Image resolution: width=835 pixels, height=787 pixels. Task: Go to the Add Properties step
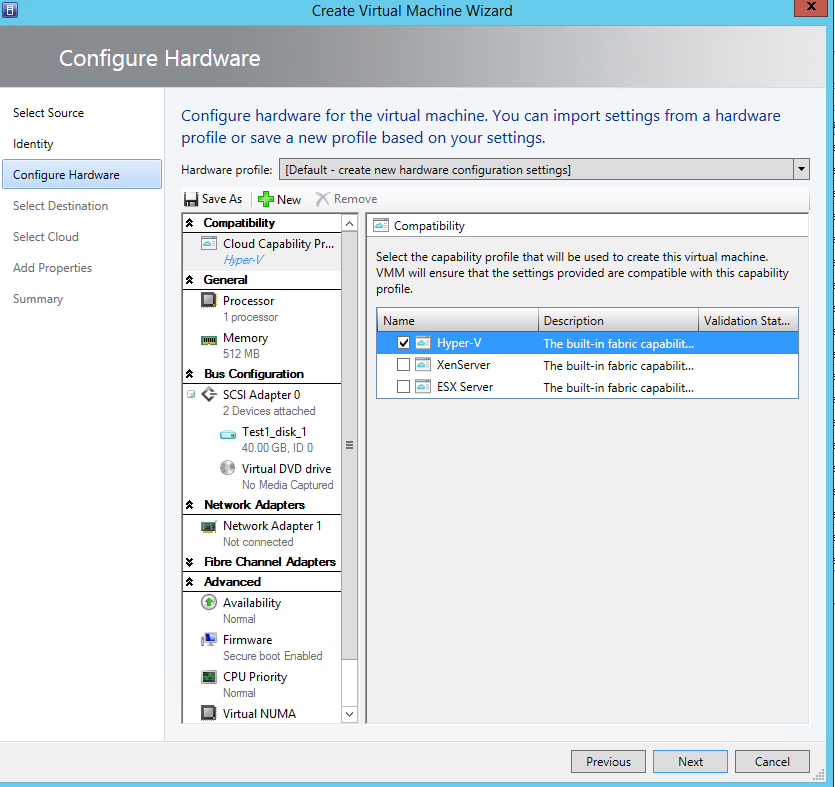coord(52,267)
